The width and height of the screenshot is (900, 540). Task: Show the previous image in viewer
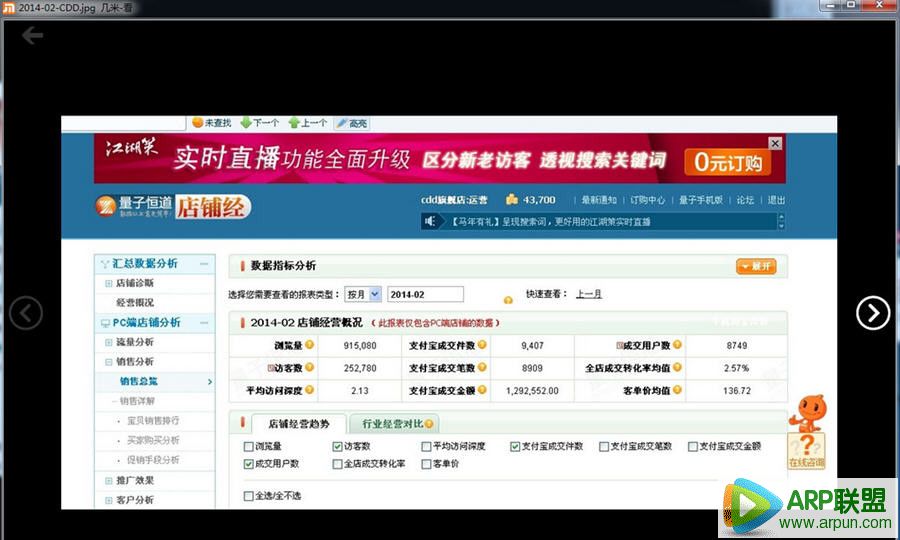pos(25,313)
